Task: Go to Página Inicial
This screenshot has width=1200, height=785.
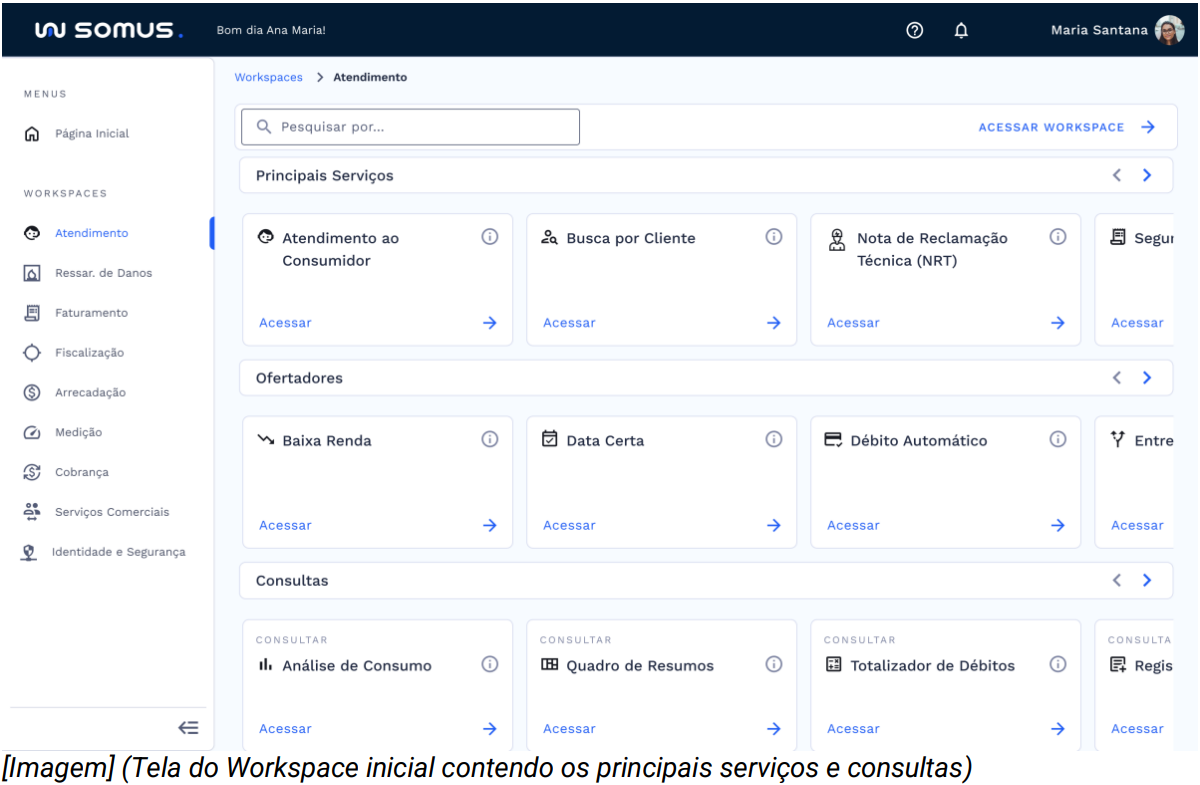Action: point(91,134)
